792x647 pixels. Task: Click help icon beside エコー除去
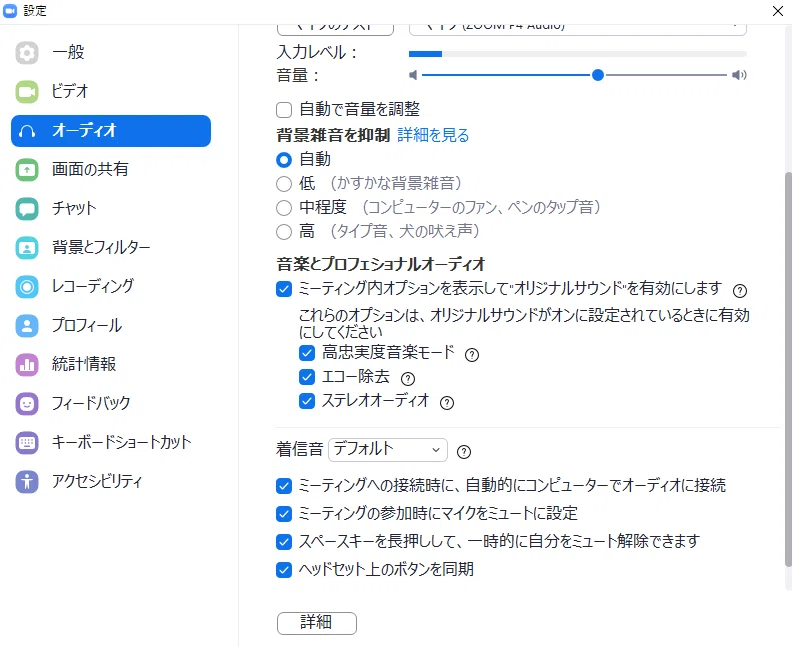coord(408,378)
